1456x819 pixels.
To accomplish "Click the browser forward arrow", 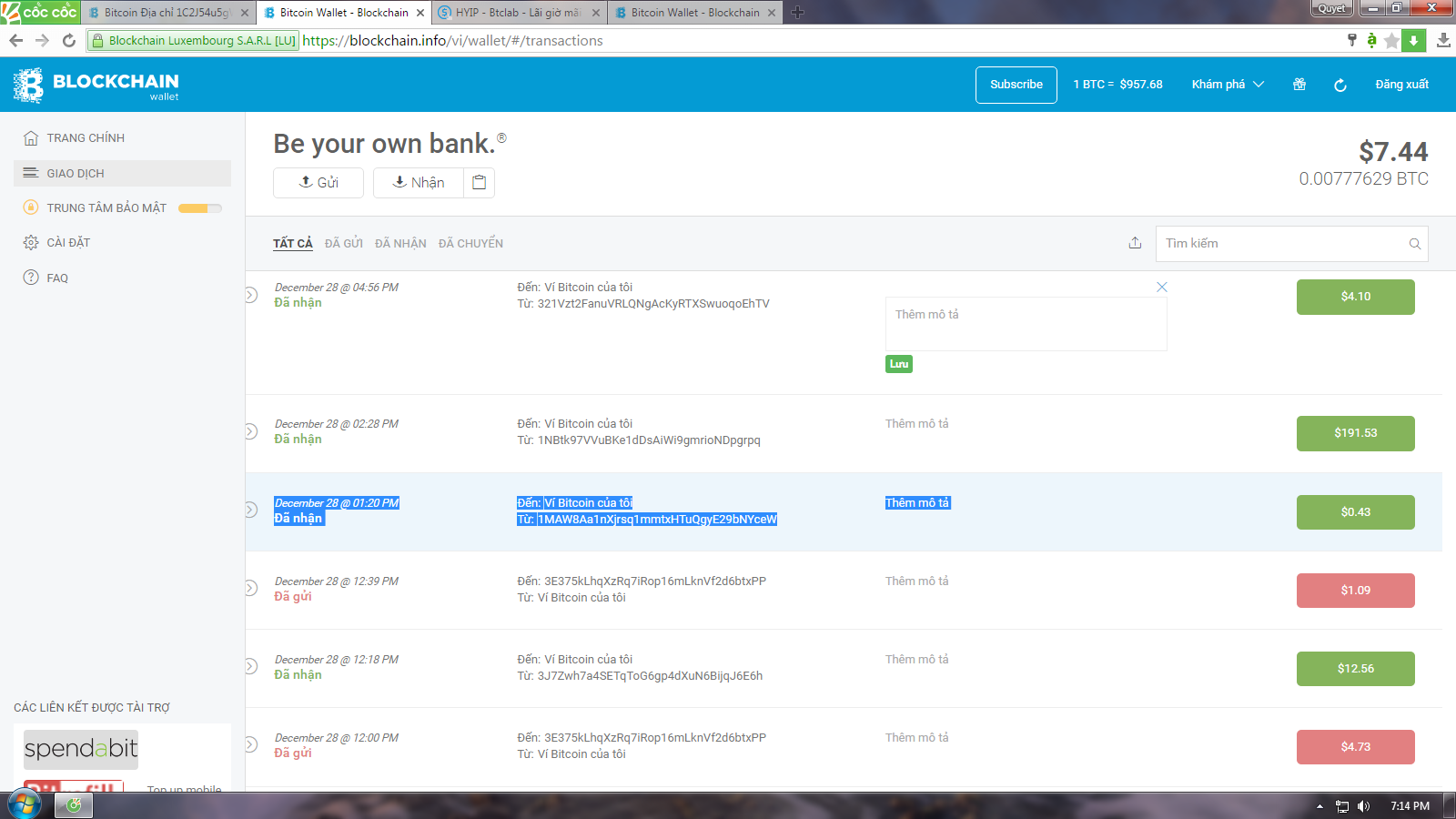I will pyautogui.click(x=42, y=40).
